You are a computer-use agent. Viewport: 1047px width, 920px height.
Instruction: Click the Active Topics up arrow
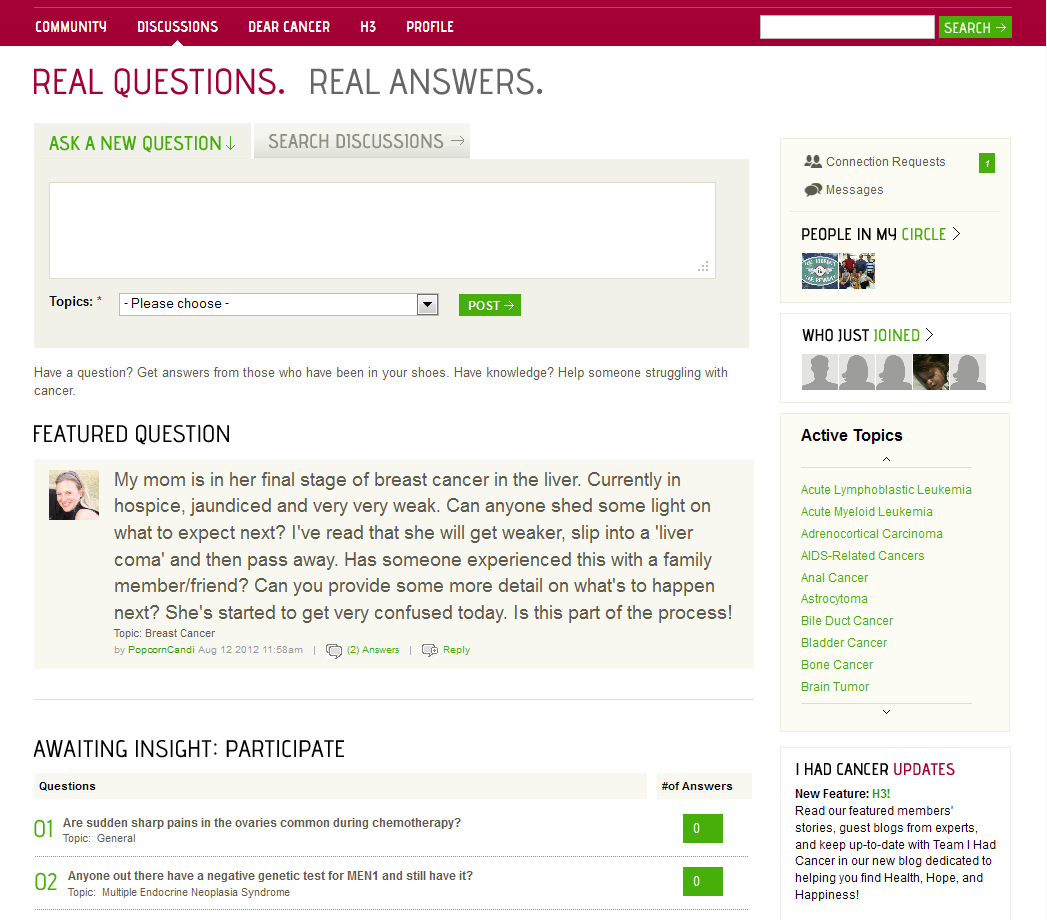(x=886, y=459)
